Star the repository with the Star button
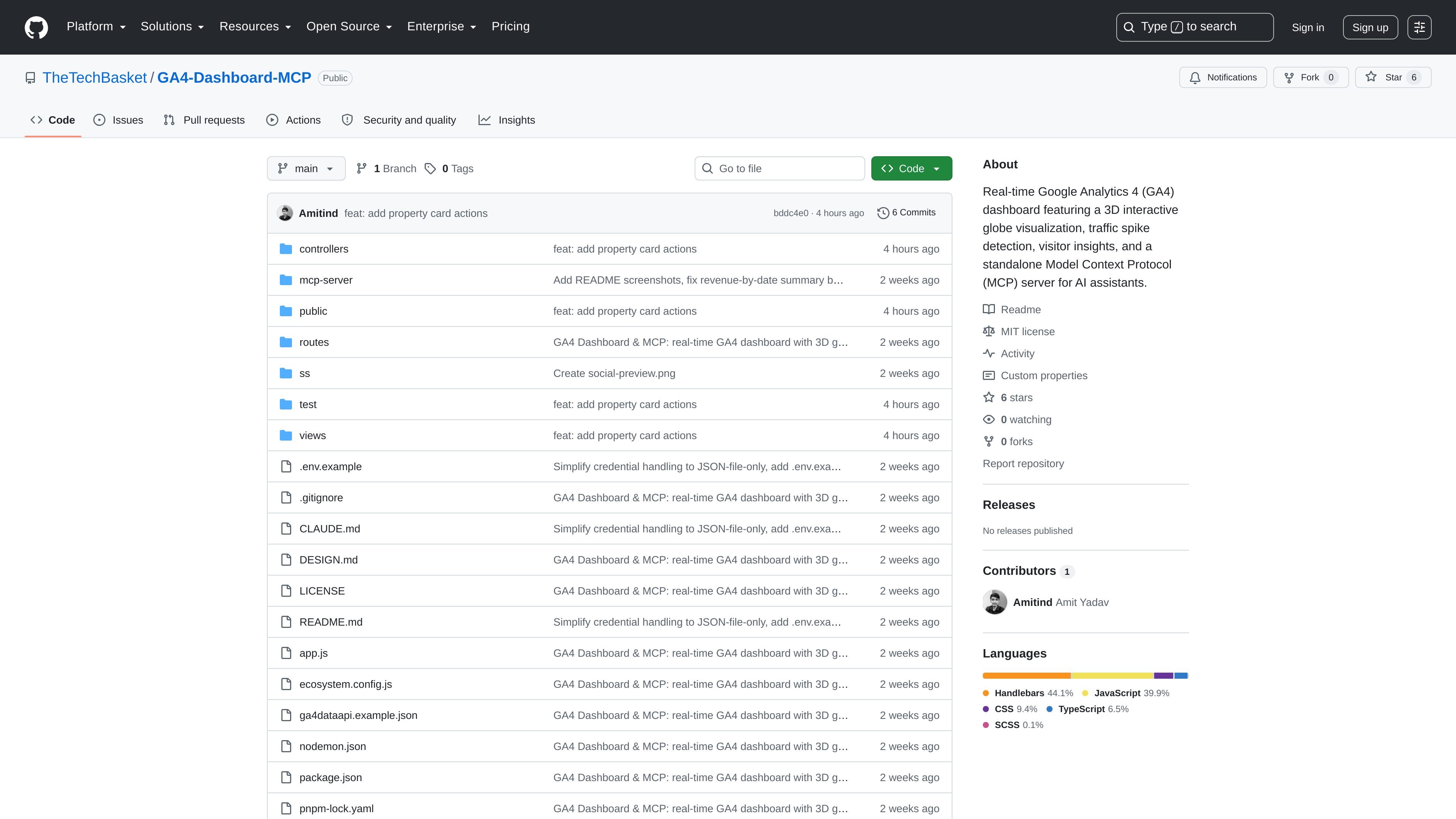1456x819 pixels. tap(1393, 77)
